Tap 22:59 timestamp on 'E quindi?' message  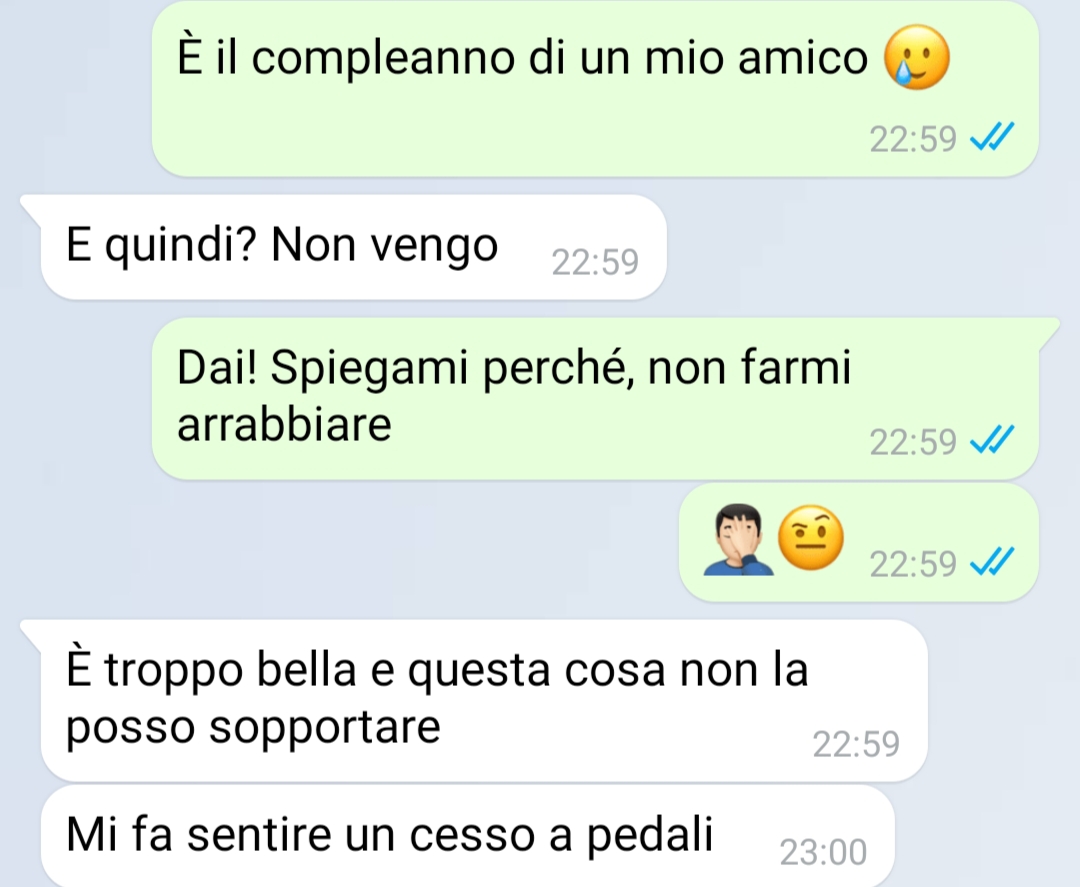pos(595,262)
